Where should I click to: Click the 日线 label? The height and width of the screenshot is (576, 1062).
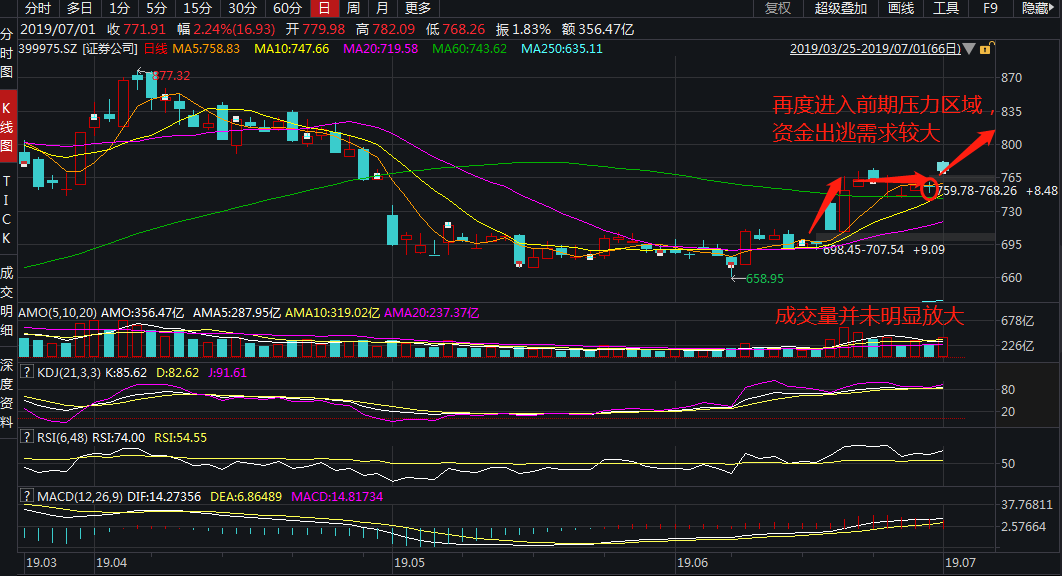pos(156,49)
